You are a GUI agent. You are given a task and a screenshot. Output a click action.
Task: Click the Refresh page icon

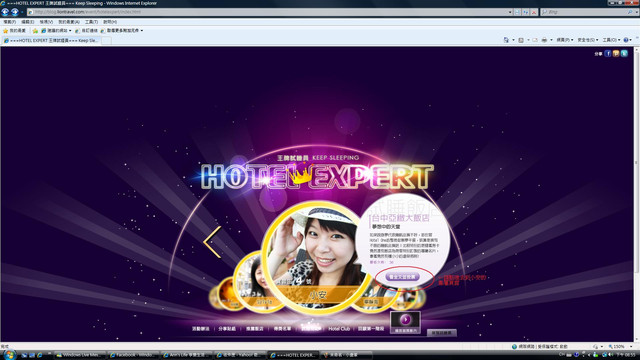[526, 12]
